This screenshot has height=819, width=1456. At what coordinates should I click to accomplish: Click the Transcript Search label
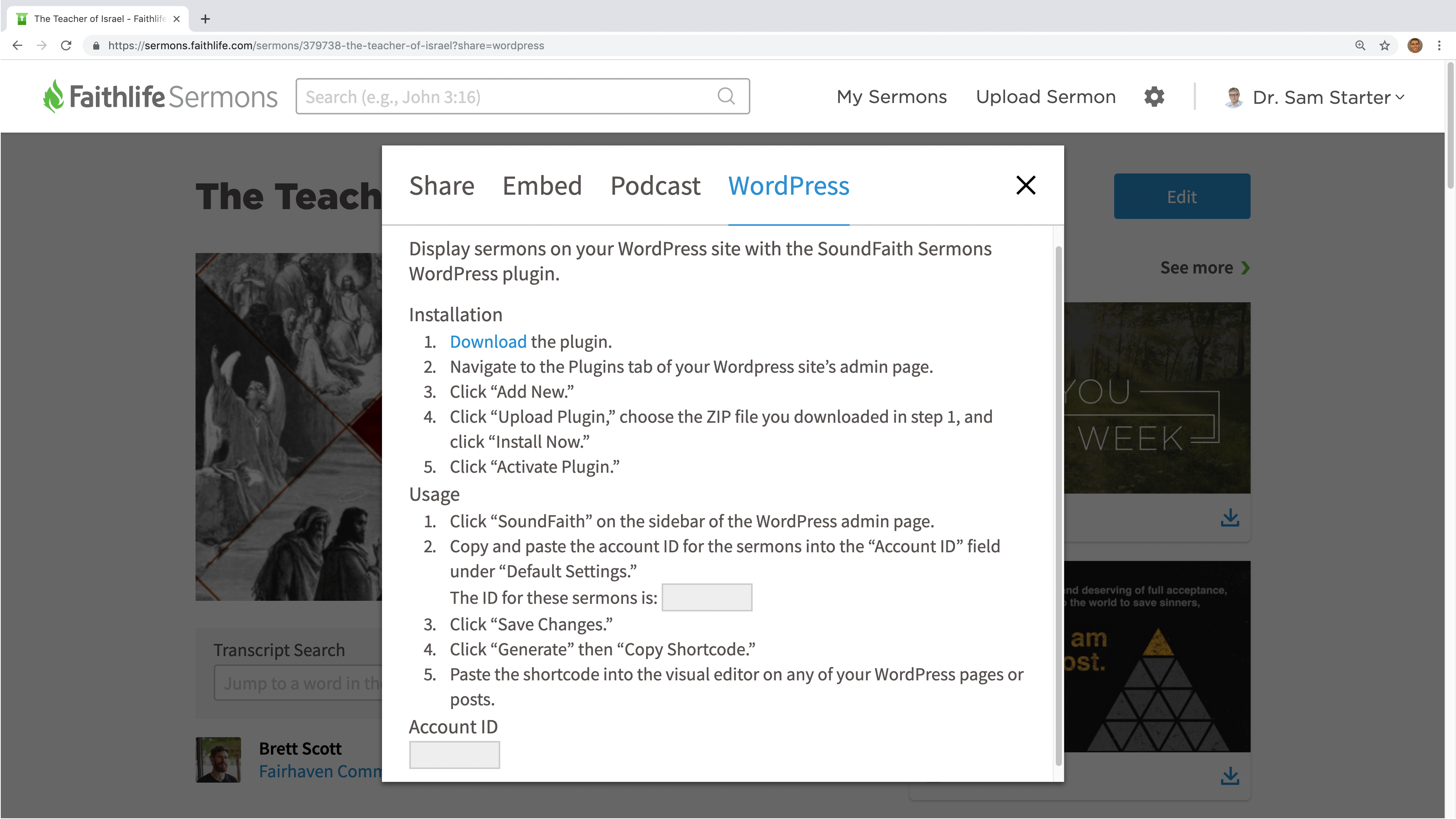279,650
